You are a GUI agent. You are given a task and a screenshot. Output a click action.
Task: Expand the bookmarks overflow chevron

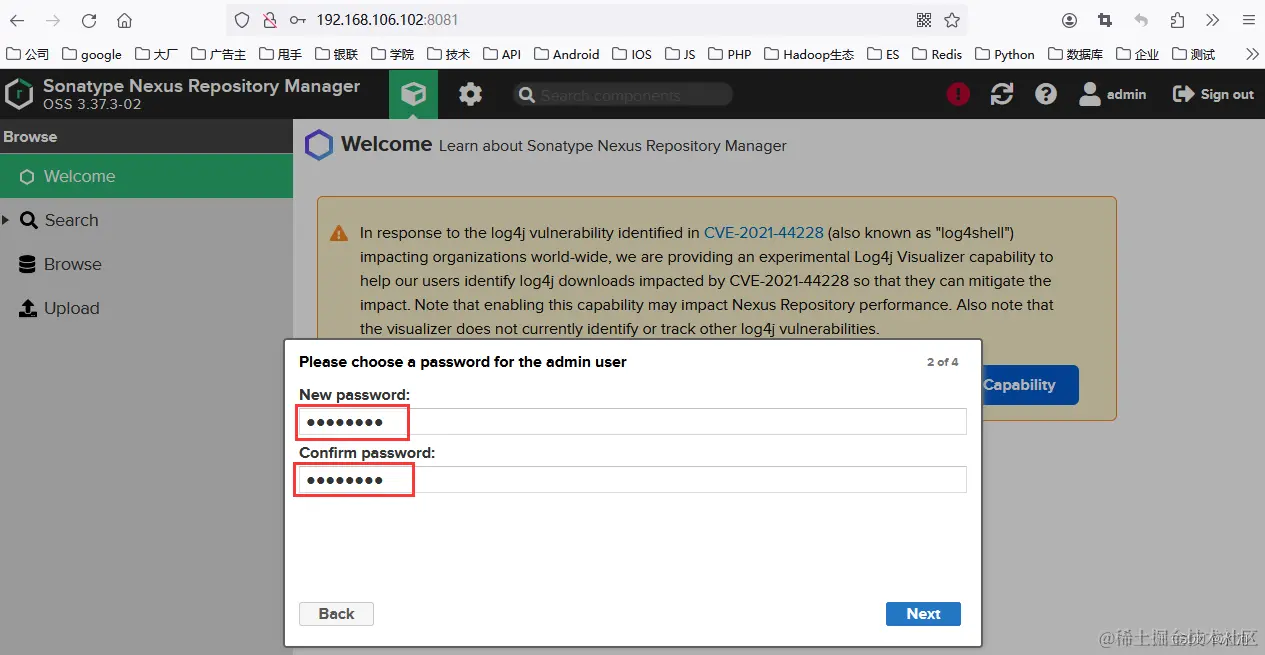pyautogui.click(x=1251, y=54)
